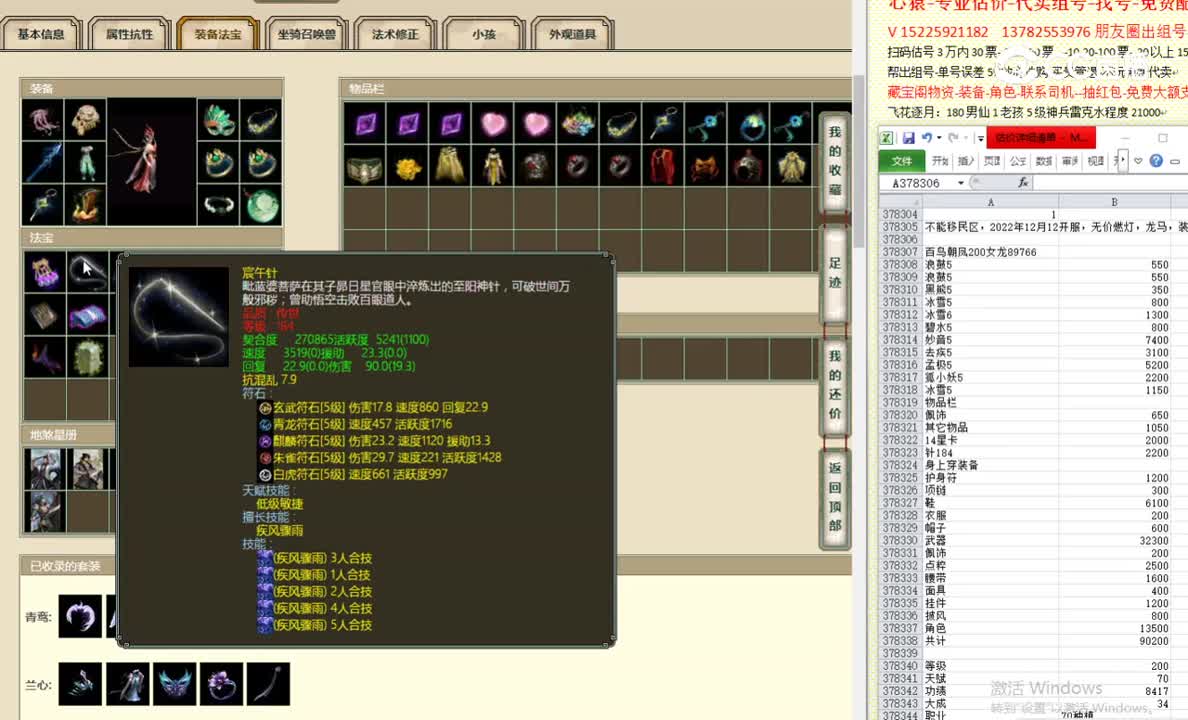Screen dimensions: 1188x720
Task: Open the Excel 插入 ribbon tab
Action: pos(966,161)
